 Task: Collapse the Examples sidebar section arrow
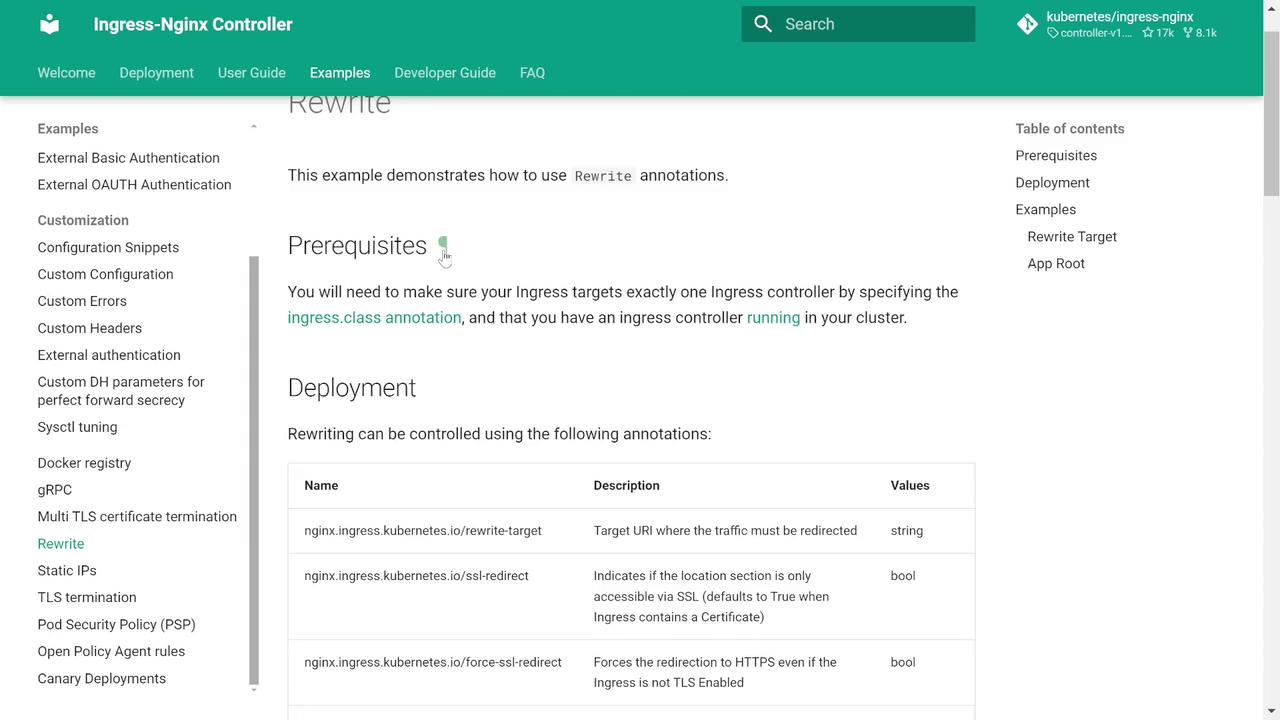point(253,128)
